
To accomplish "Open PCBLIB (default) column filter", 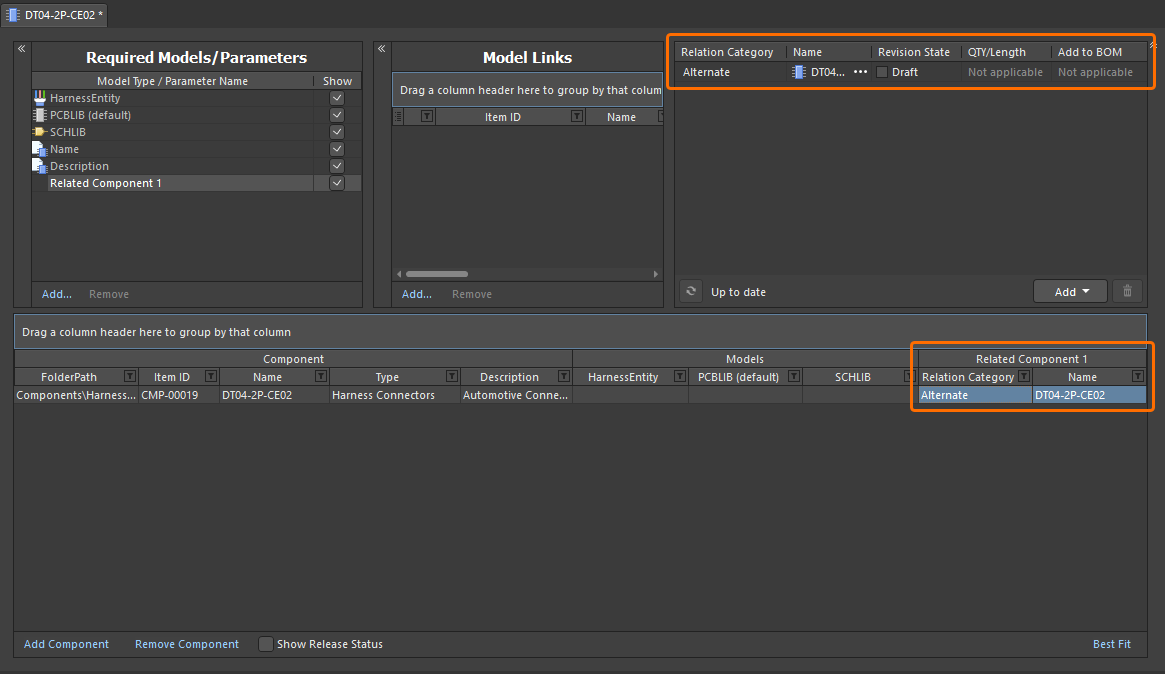I will point(794,377).
